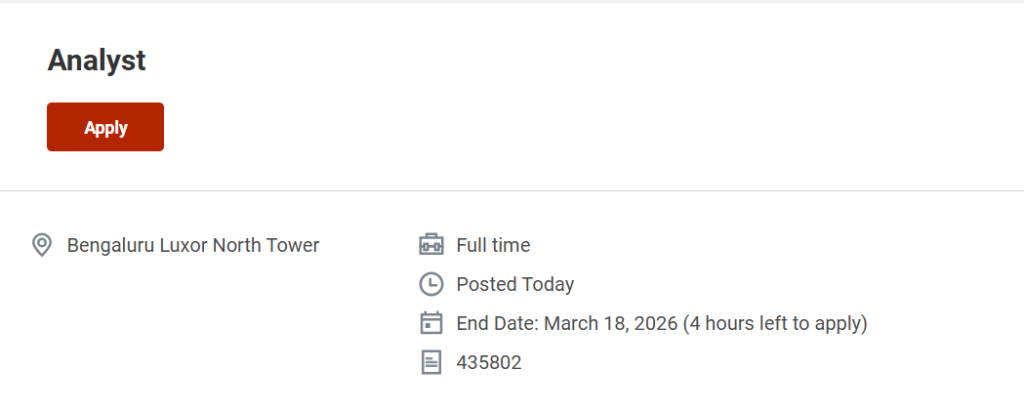Image resolution: width=1024 pixels, height=410 pixels.
Task: Click the clock posted-time icon
Action: [431, 284]
